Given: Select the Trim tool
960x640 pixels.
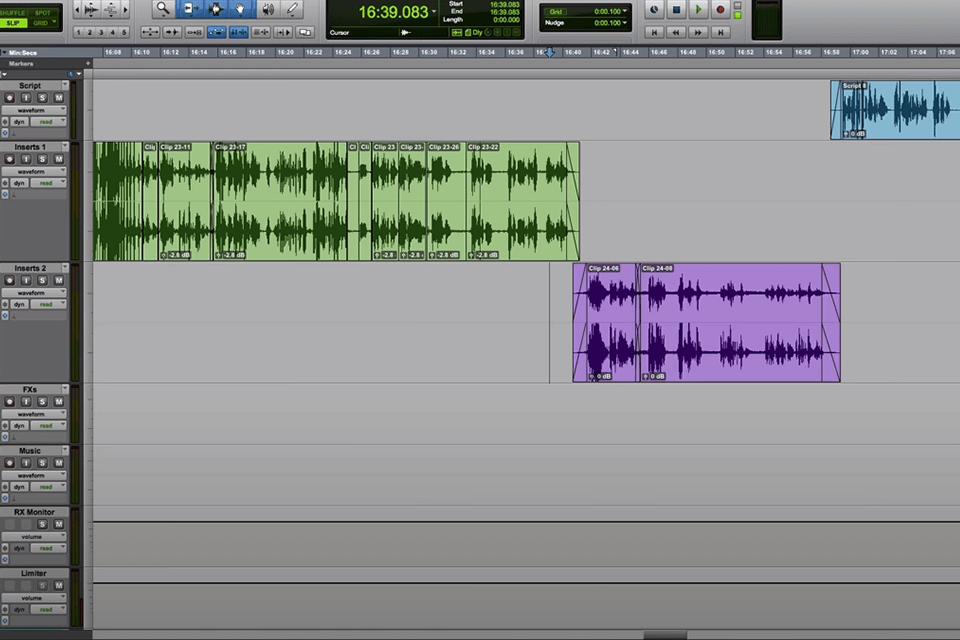Looking at the screenshot, I should pyautogui.click(x=192, y=8).
